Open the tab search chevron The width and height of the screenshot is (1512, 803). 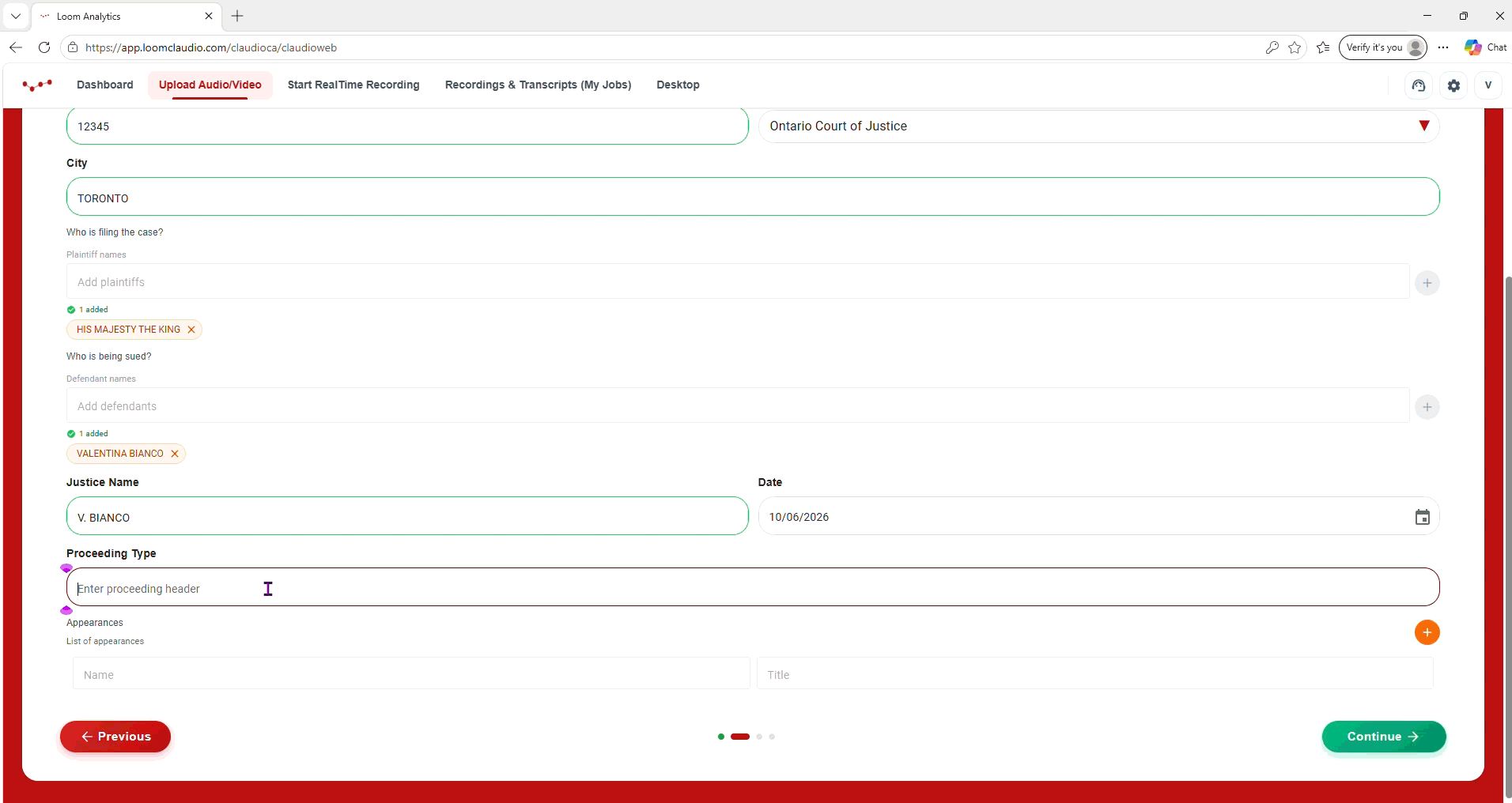click(x=15, y=16)
